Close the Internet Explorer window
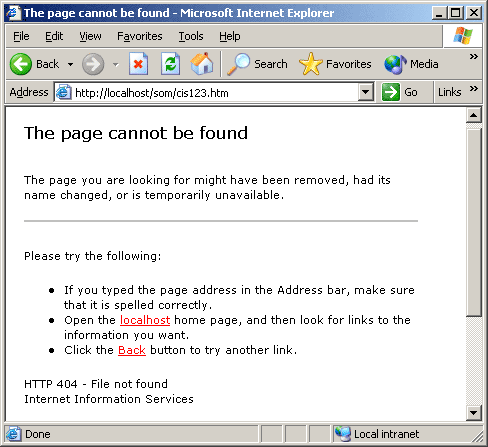Screen dimensions: 488x447 473,13
